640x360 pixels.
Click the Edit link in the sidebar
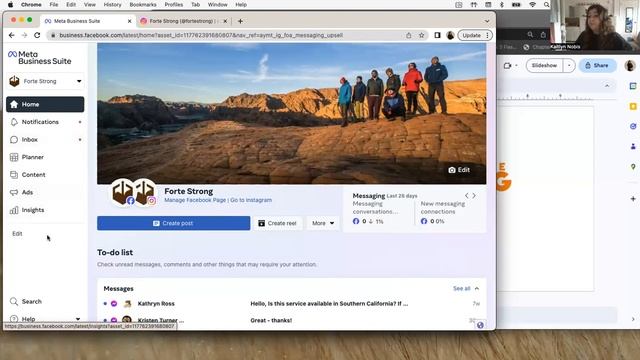(x=17, y=233)
